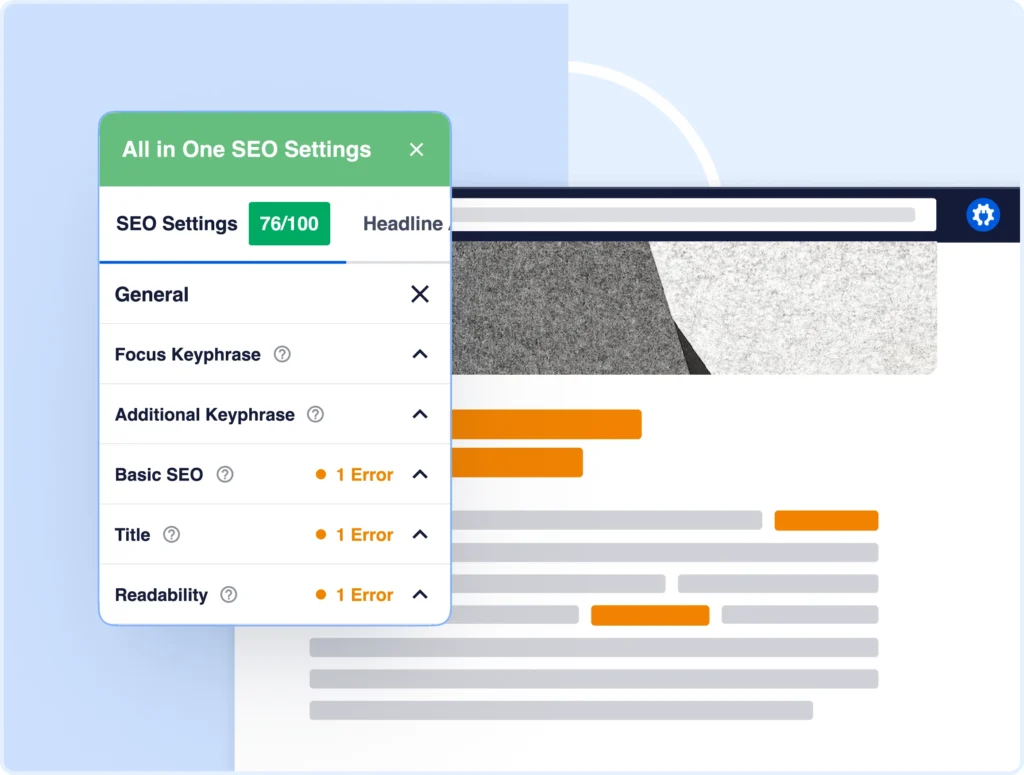Dismiss the General section with its X icon
This screenshot has height=775, width=1024.
pos(419,294)
